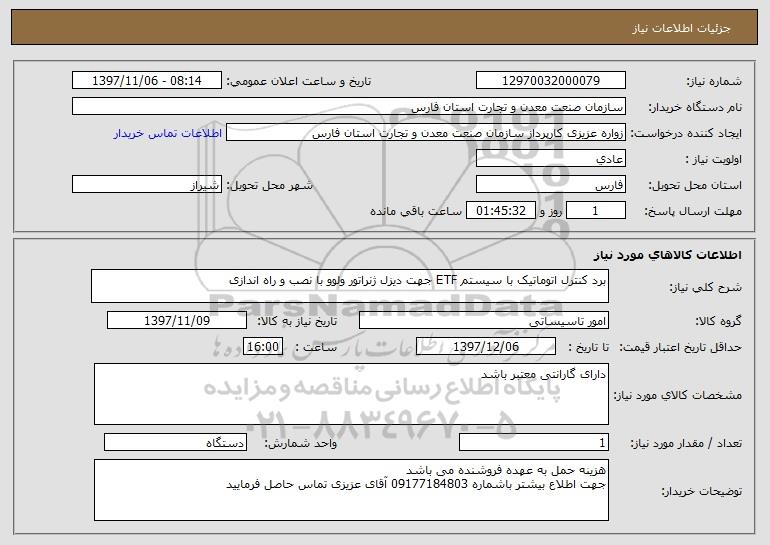Click the شرح کلی نیاز text box
Viewport: 770px width, 545px height.
350,286
